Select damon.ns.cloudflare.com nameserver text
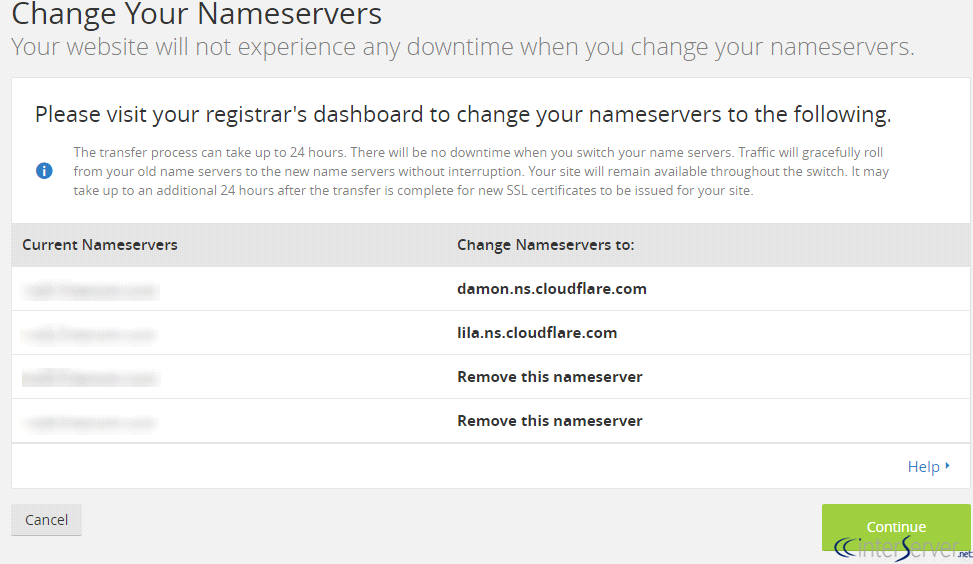Image resolution: width=973 pixels, height=564 pixels. (552, 289)
